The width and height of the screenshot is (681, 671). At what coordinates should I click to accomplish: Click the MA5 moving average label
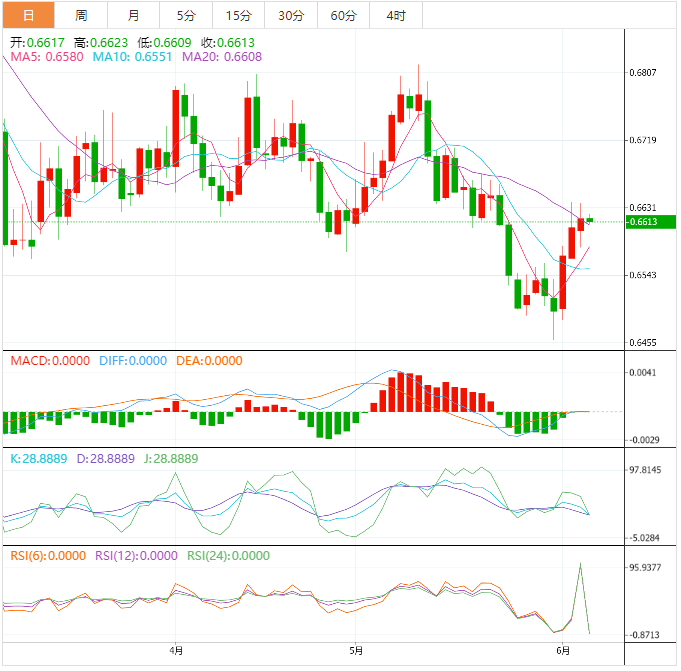[x=47, y=58]
